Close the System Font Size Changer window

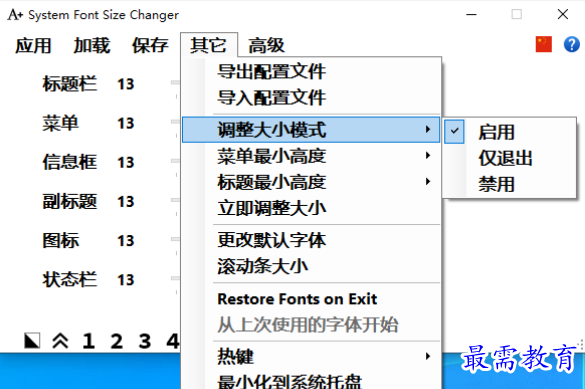563,15
